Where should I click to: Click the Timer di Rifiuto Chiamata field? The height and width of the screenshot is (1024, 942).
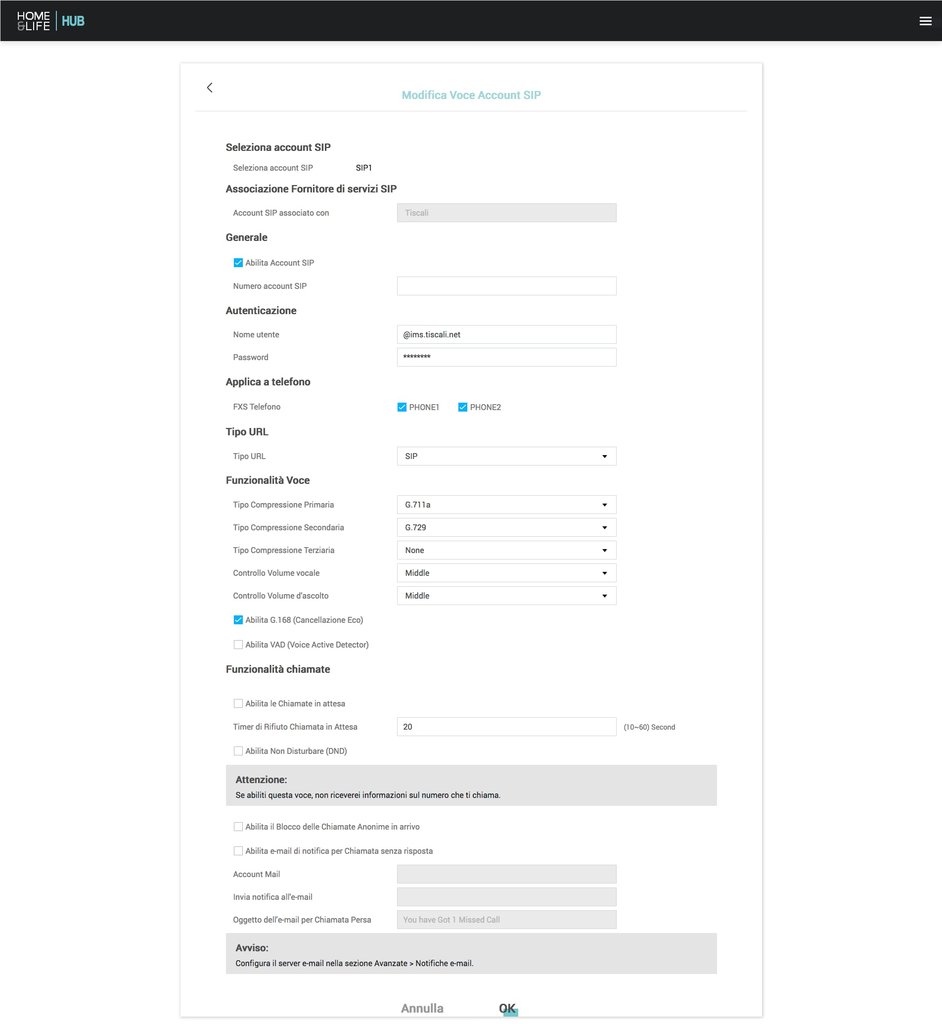(x=506, y=727)
